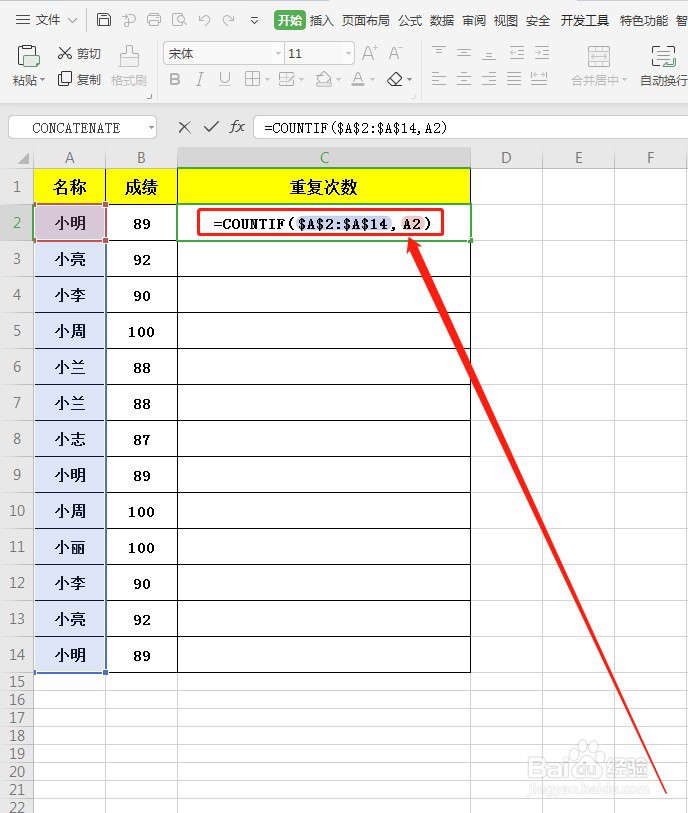Switch to the 插入 tab

tap(321, 20)
